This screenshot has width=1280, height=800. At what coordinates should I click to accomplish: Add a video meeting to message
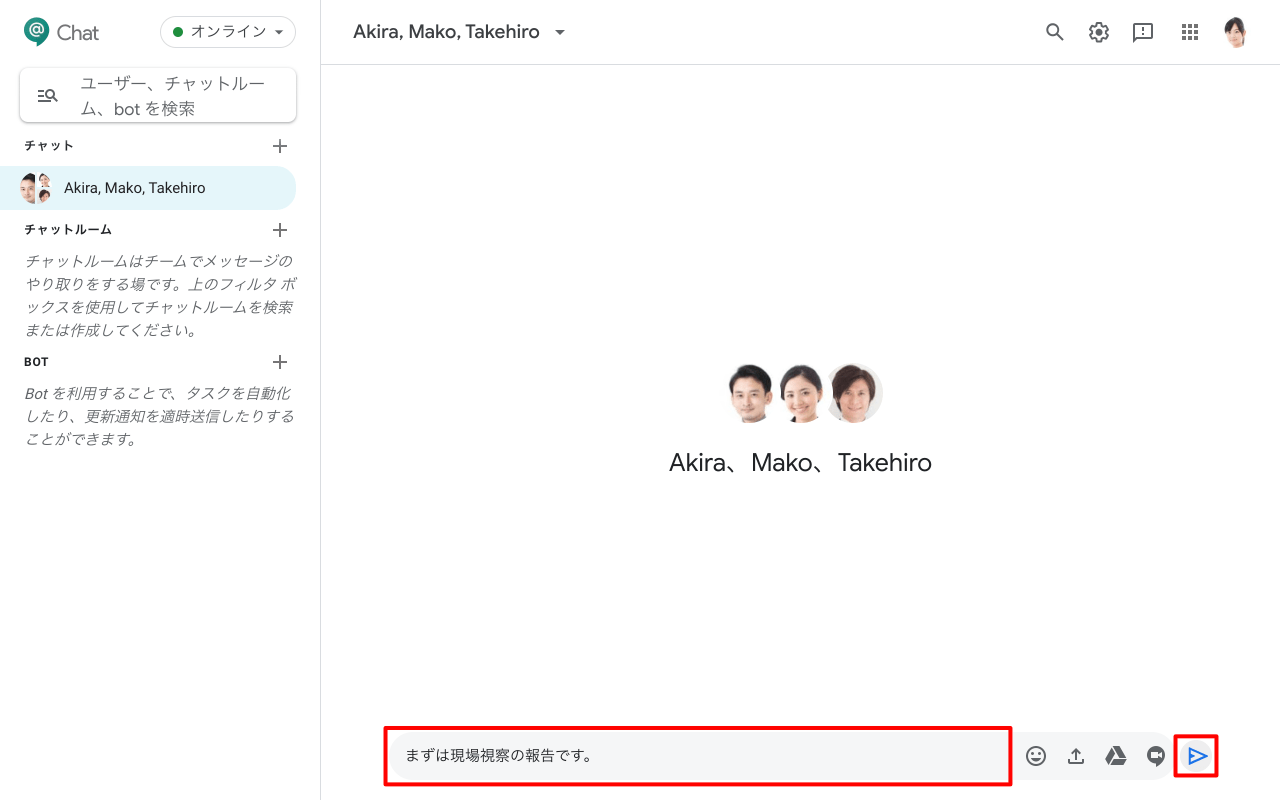pyautogui.click(x=1156, y=756)
